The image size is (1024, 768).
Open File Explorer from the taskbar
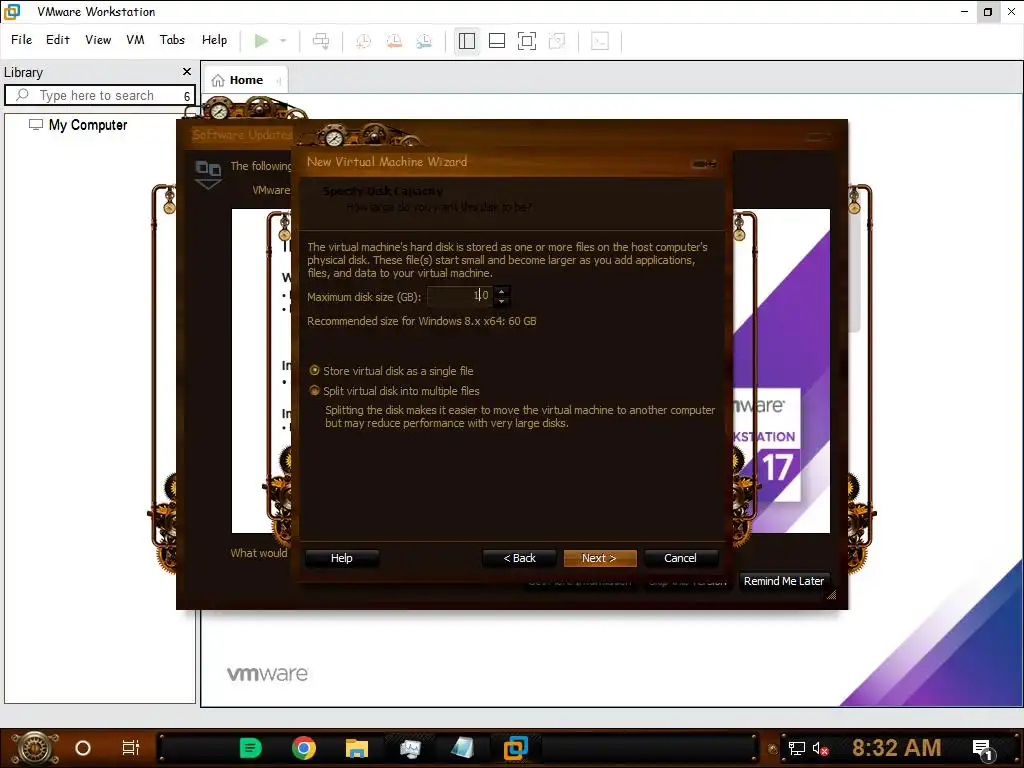(x=357, y=748)
